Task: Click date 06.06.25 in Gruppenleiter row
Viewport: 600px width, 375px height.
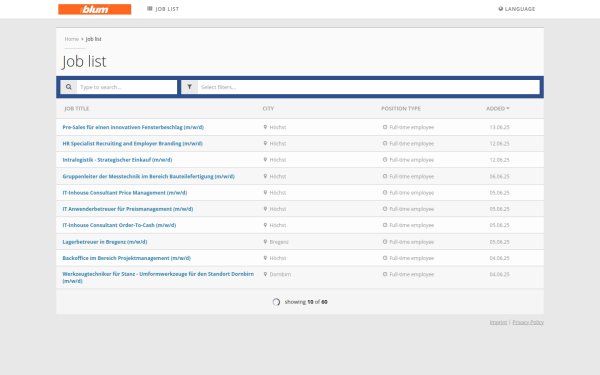Action: click(x=499, y=176)
